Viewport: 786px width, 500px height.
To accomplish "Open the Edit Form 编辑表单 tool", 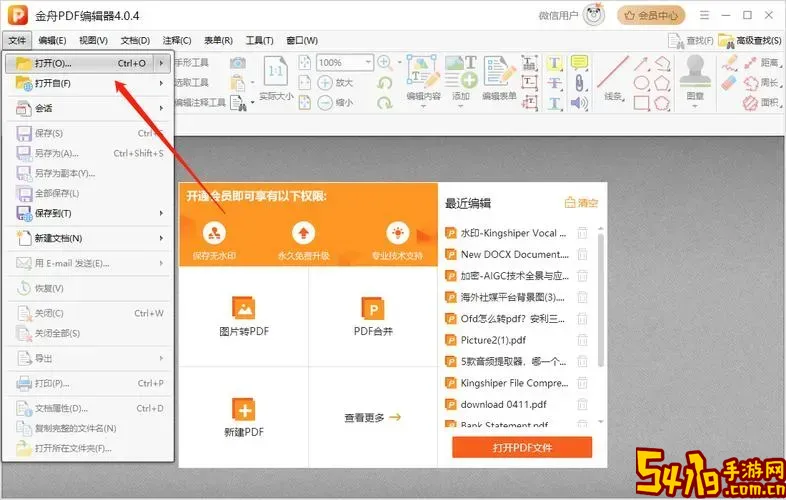I will click(x=499, y=77).
